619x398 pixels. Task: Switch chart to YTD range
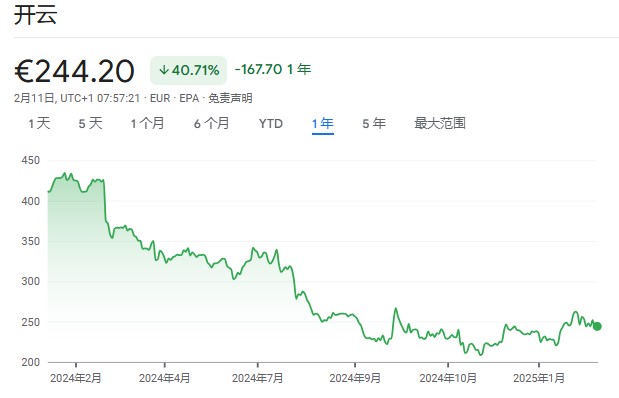[x=271, y=124]
